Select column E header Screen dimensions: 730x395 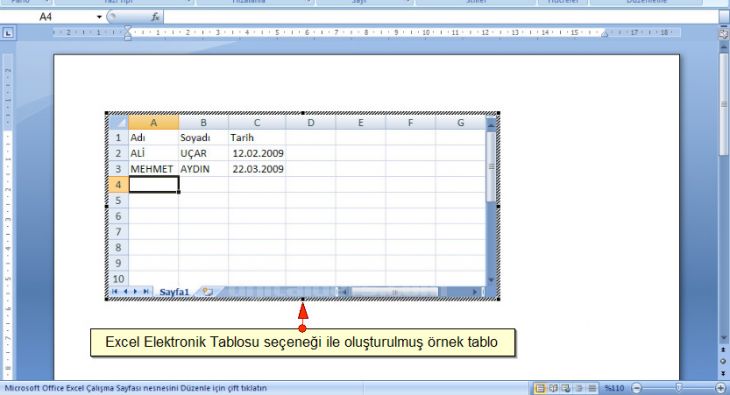[x=360, y=123]
